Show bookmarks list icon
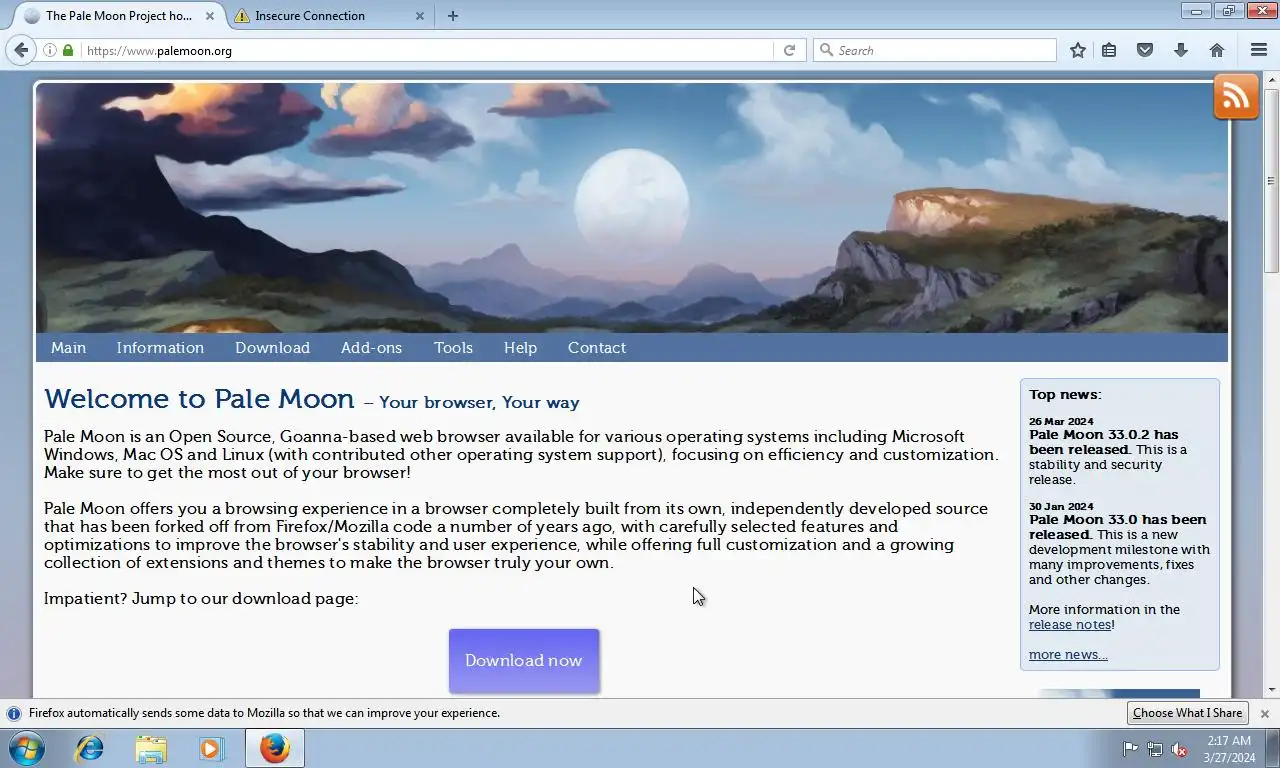Screen dimensions: 1280x768 pyautogui.click(x=1109, y=50)
